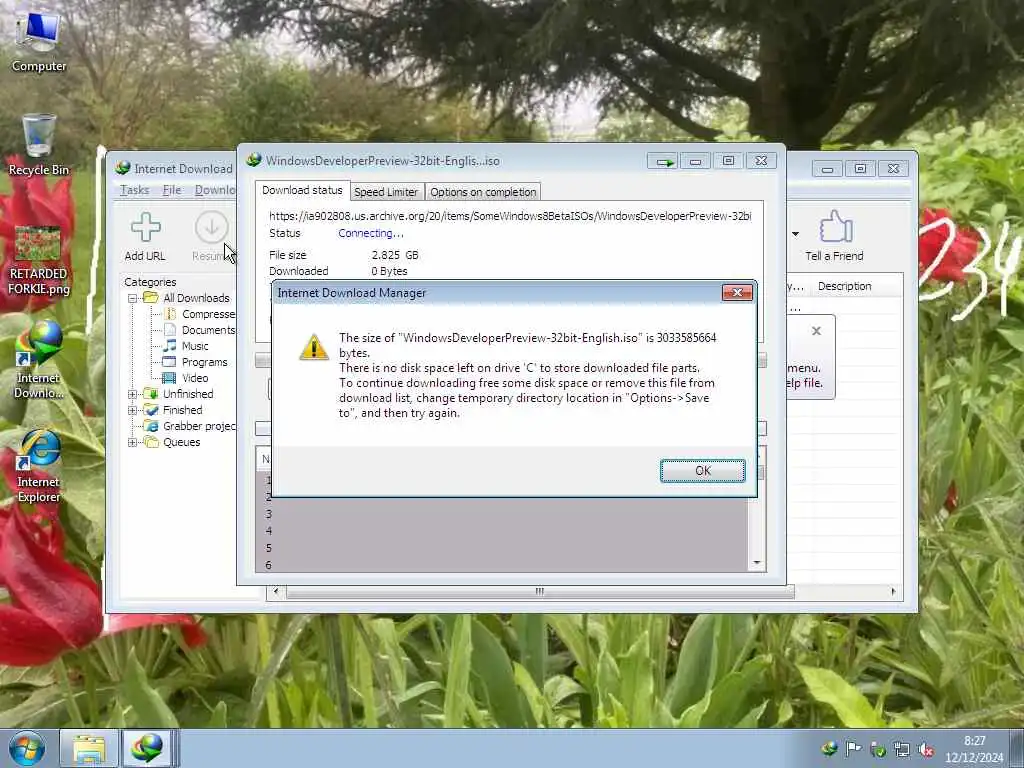
Task: Open the Tasks menu in IDM
Action: (x=135, y=190)
